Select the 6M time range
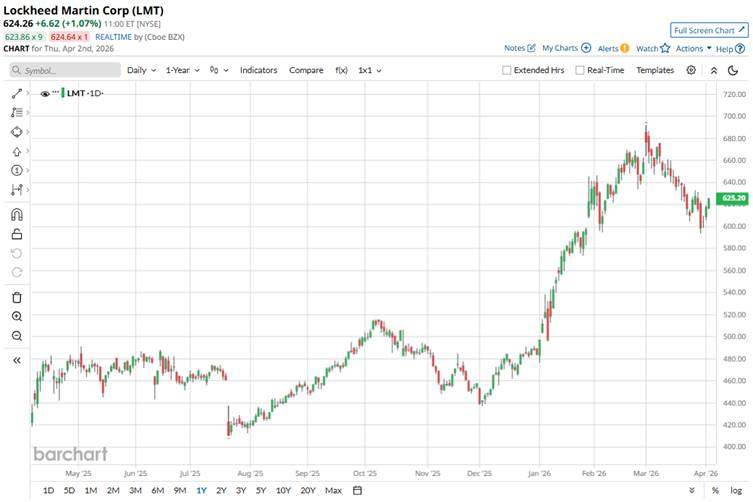This screenshot has width=753, height=502. (158, 490)
